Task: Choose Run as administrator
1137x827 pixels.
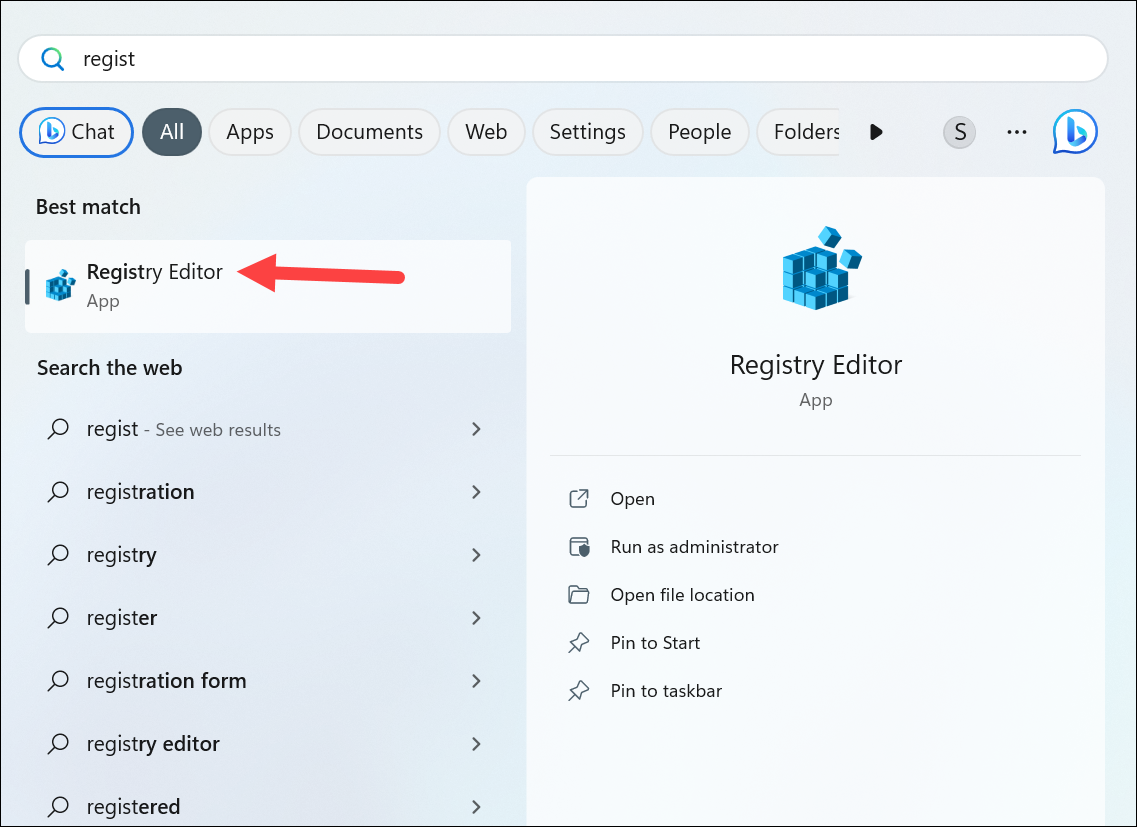Action: (694, 547)
